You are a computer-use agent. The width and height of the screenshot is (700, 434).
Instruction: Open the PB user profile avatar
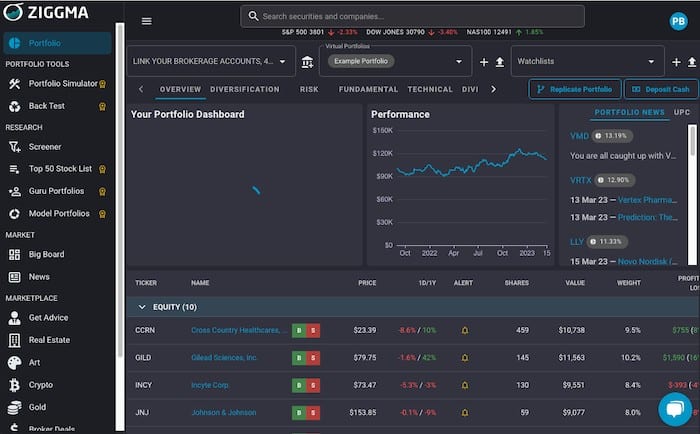coord(678,21)
